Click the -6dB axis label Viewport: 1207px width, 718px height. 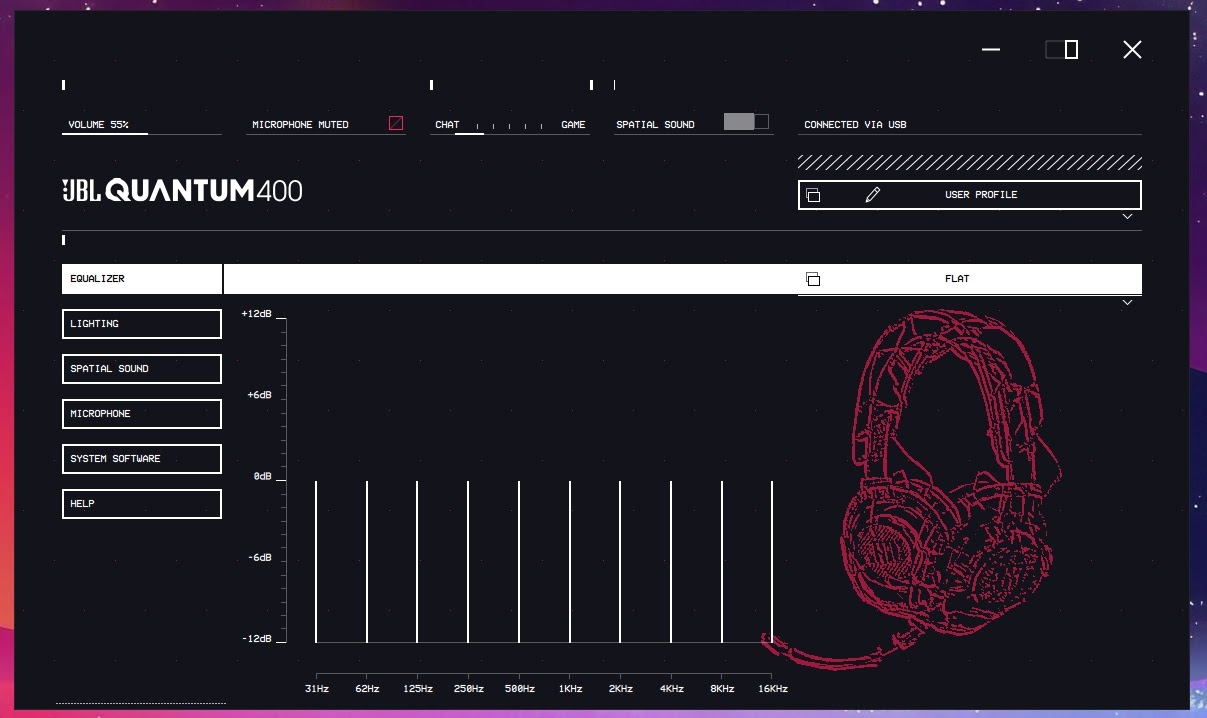coord(259,557)
